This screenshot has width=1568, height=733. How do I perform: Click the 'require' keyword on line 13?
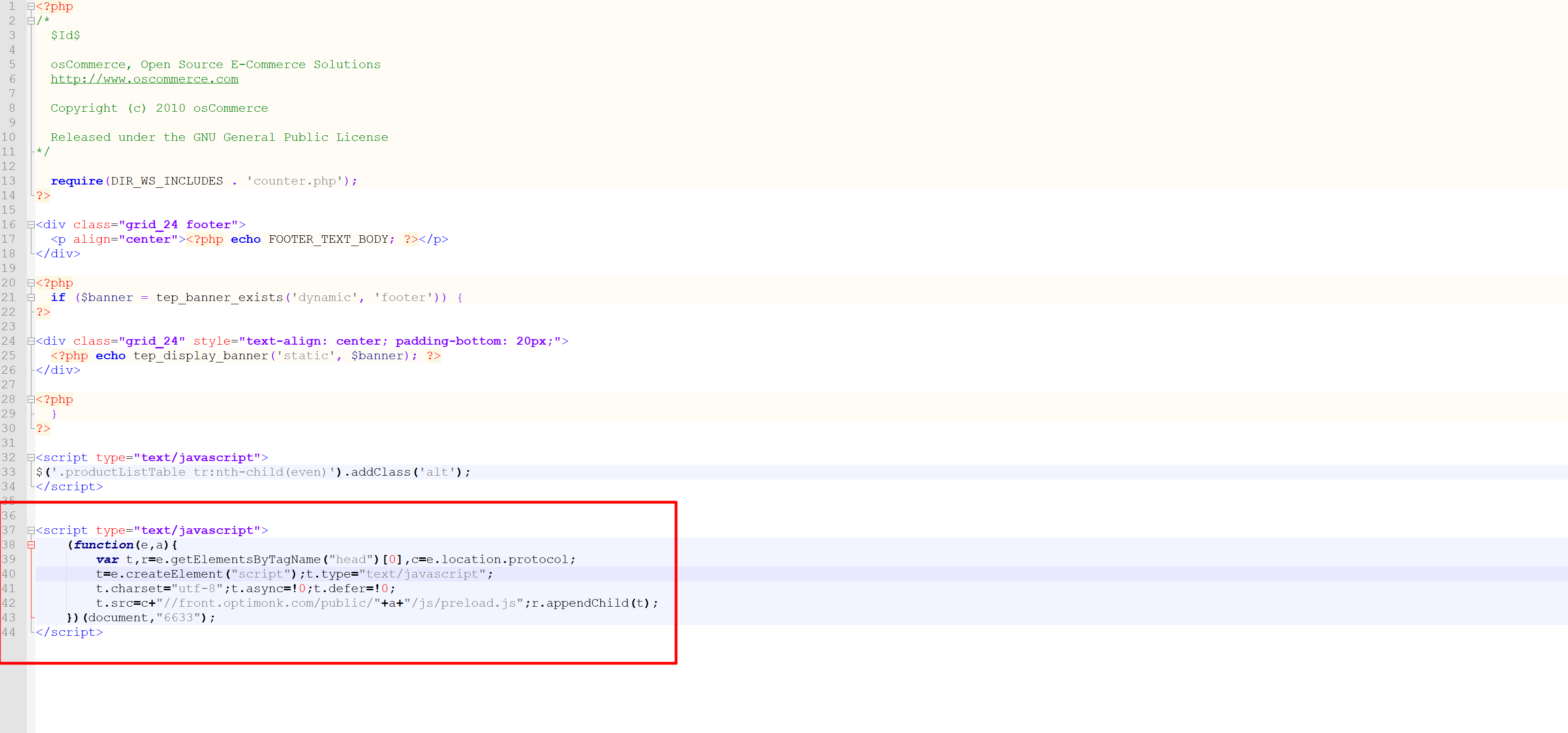[x=76, y=181]
